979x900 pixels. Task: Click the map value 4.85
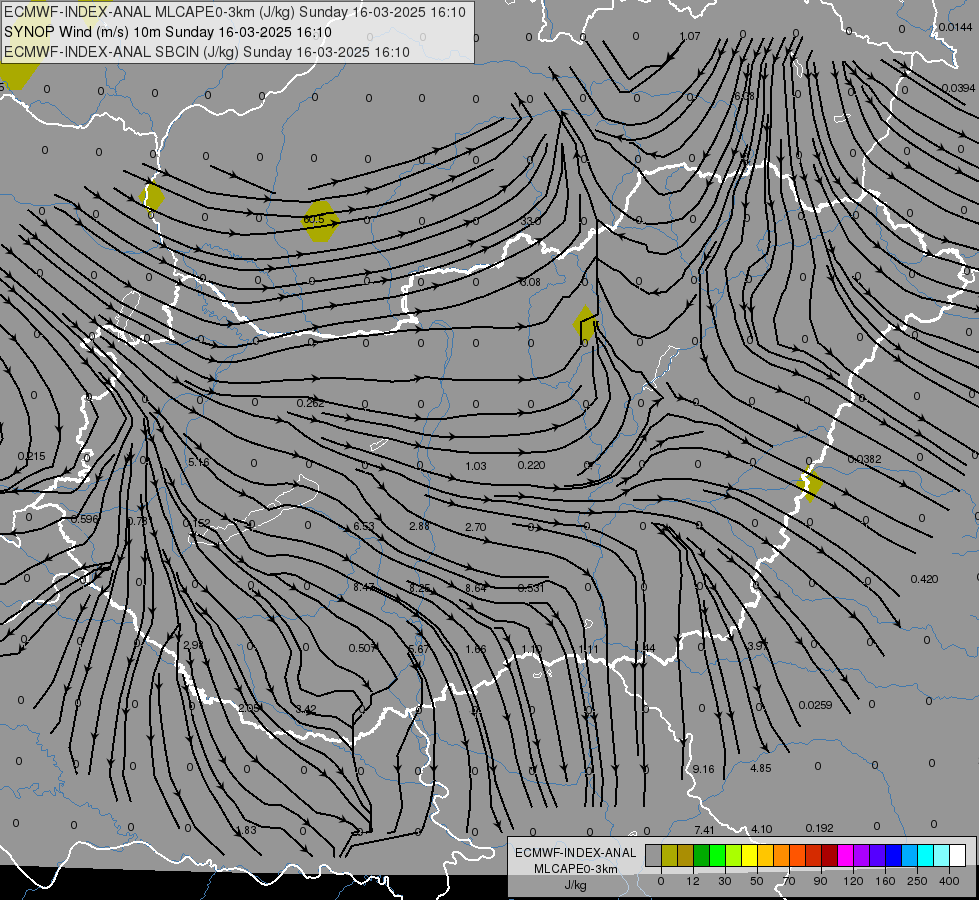760,768
